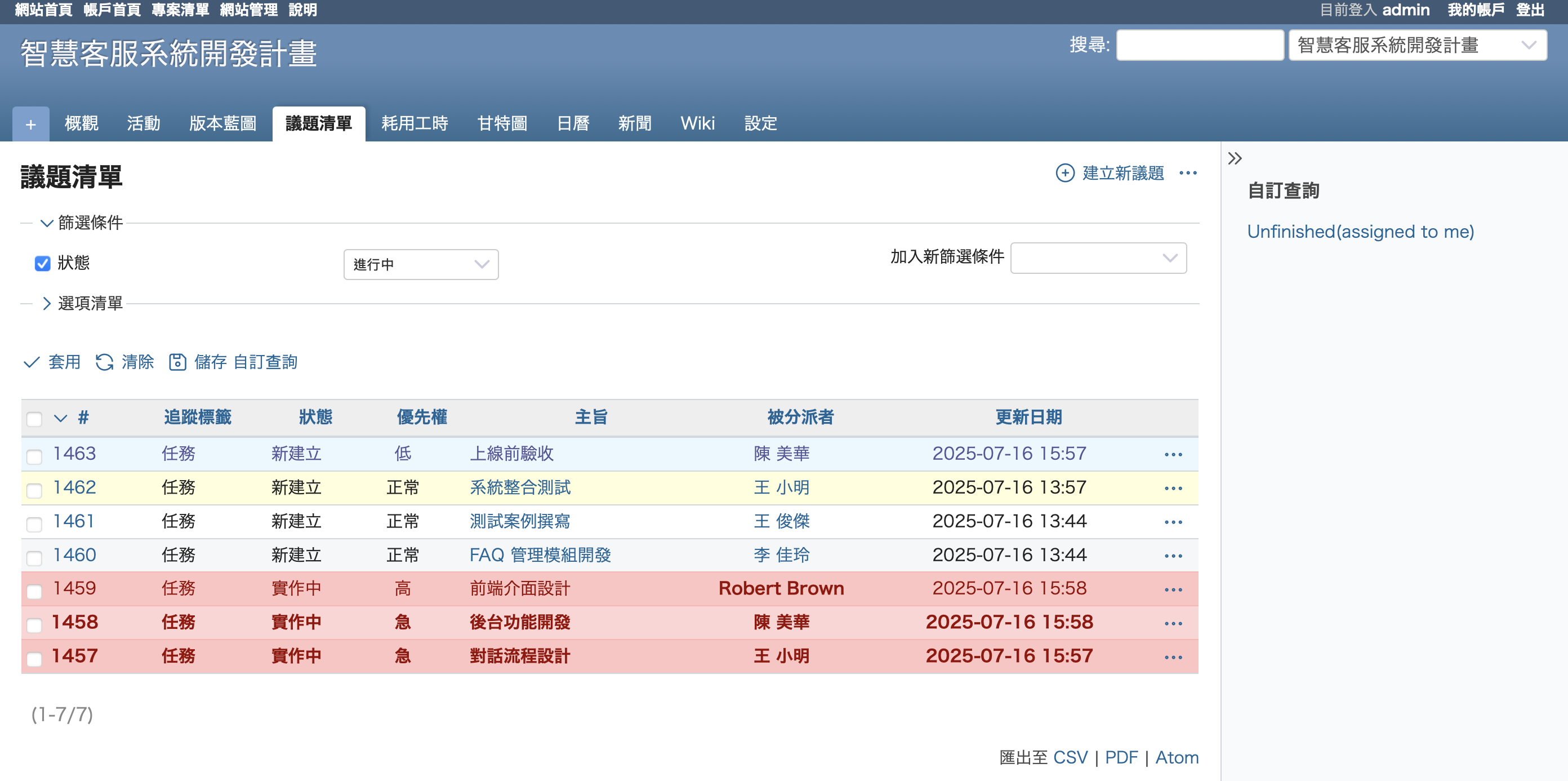The image size is (1568, 781).
Task: Collapse the 篩選條件 section
Action: pyautogui.click(x=82, y=223)
